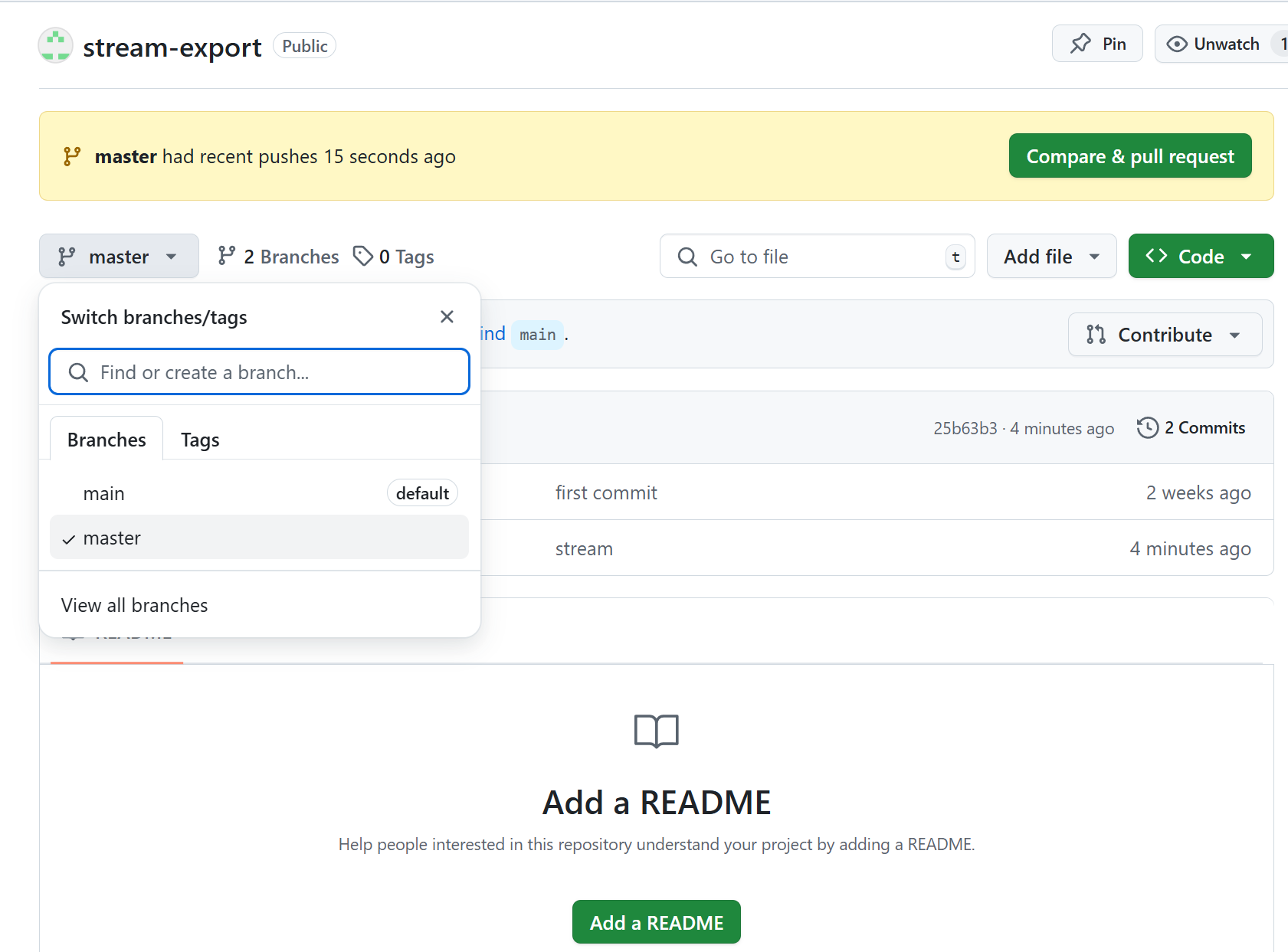Screen dimensions: 1288x952
Task: Click the 4 minutes ago timestamp in stream row
Action: tap(1190, 548)
